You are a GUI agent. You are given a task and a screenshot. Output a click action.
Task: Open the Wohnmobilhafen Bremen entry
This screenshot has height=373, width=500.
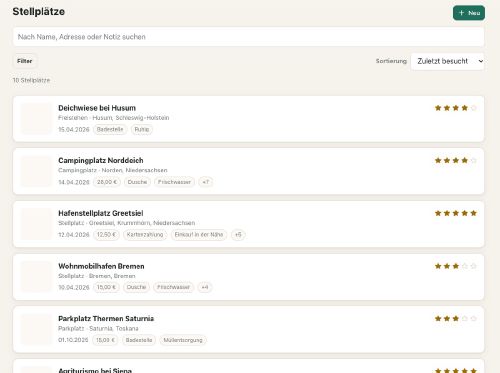(x=248, y=277)
